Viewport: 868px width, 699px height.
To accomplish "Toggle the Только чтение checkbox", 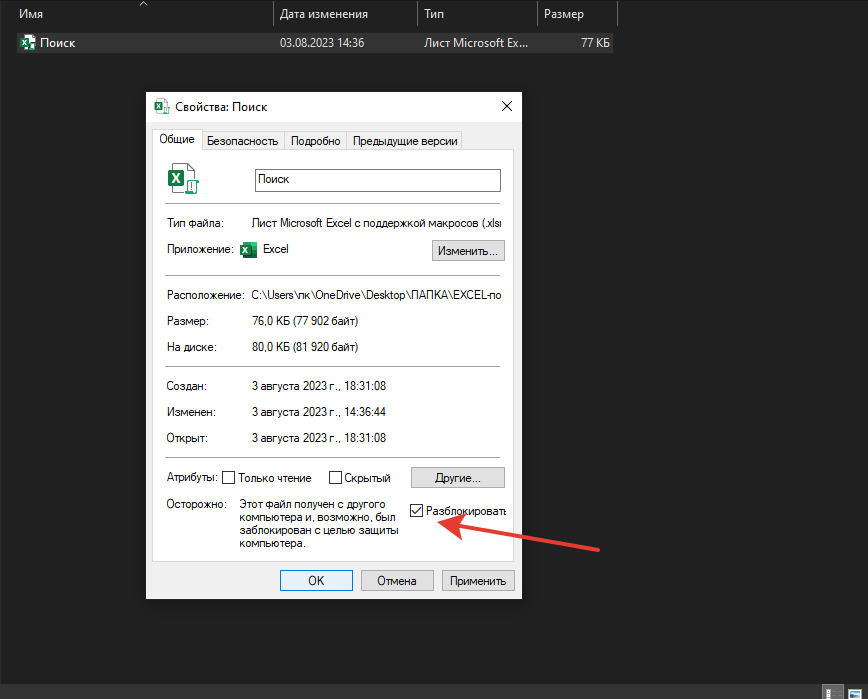I will click(229, 478).
